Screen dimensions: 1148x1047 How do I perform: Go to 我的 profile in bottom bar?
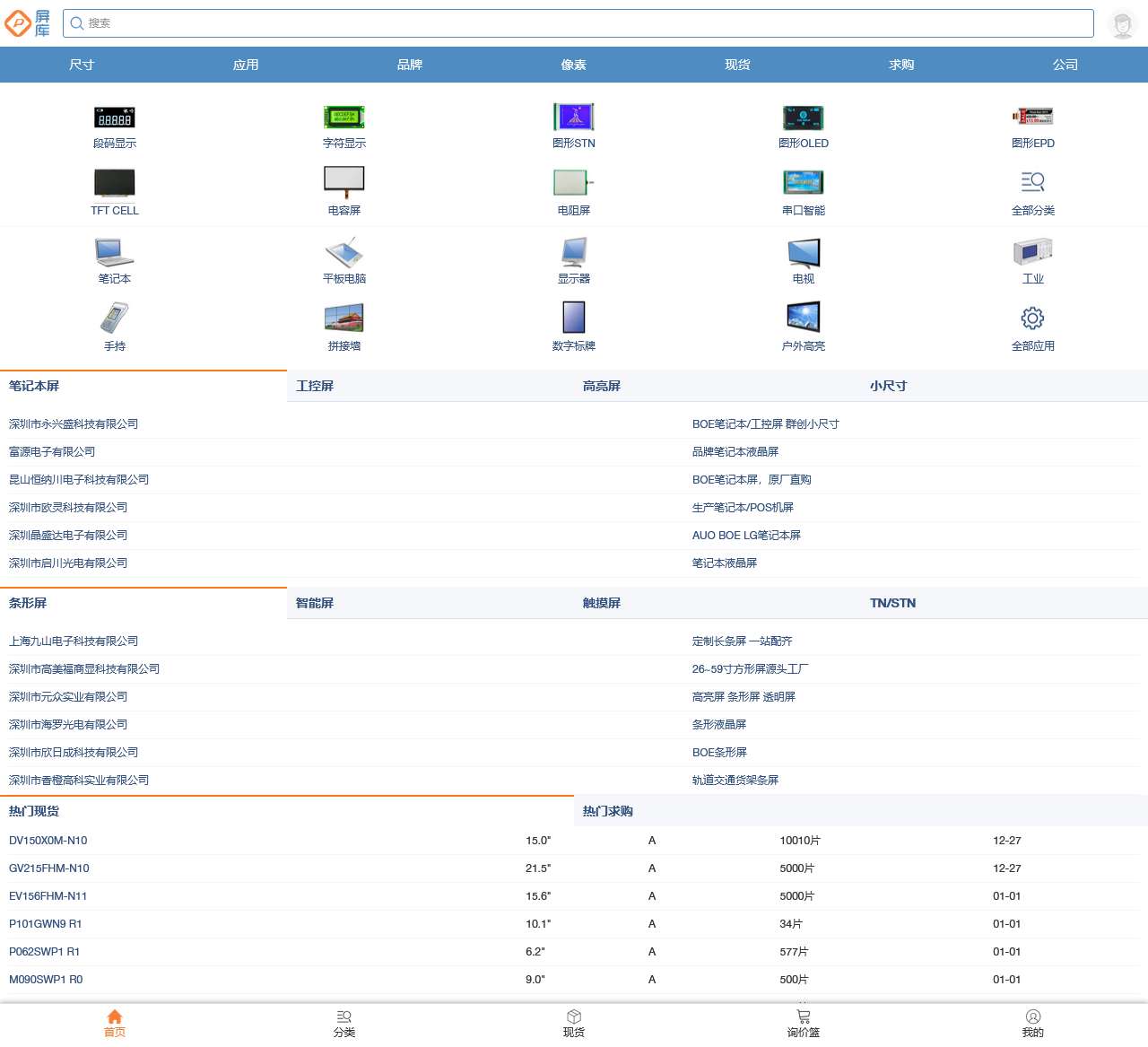[x=1032, y=1023]
